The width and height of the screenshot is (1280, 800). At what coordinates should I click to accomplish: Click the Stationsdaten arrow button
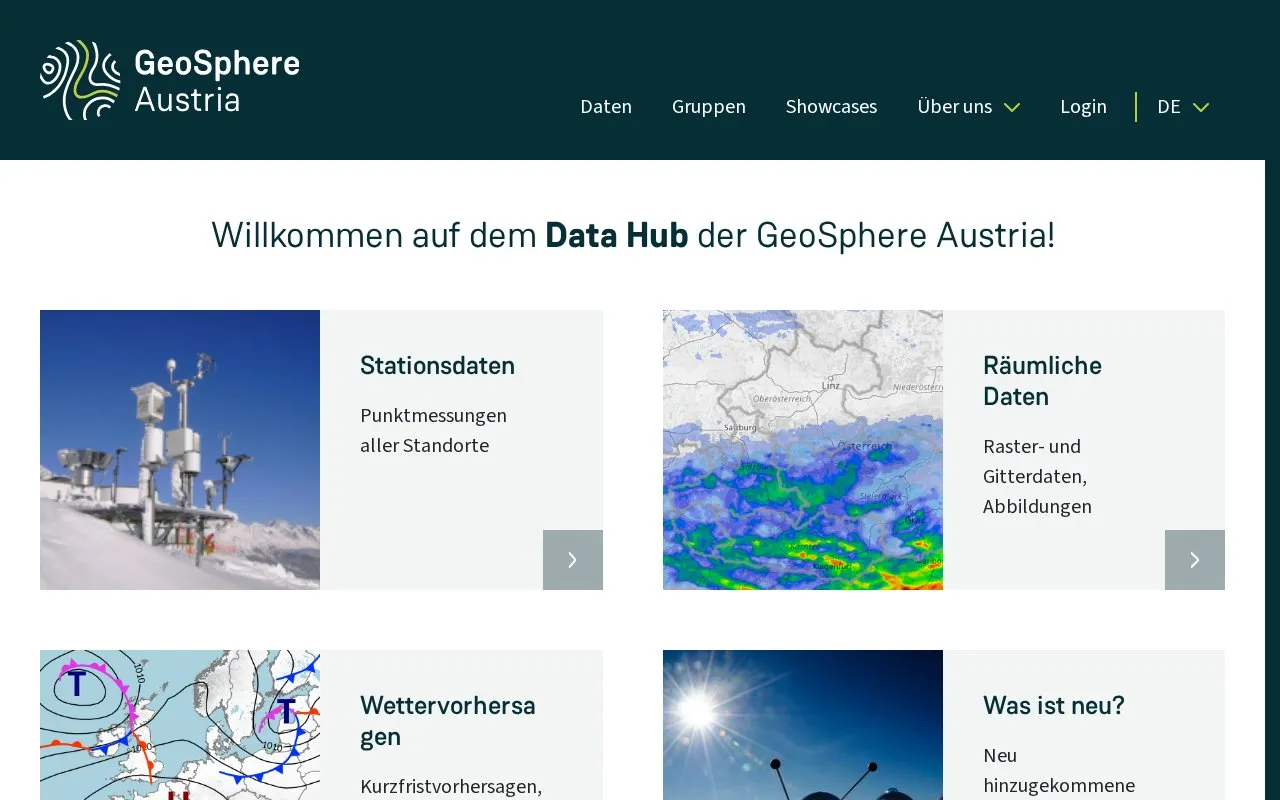[573, 560]
